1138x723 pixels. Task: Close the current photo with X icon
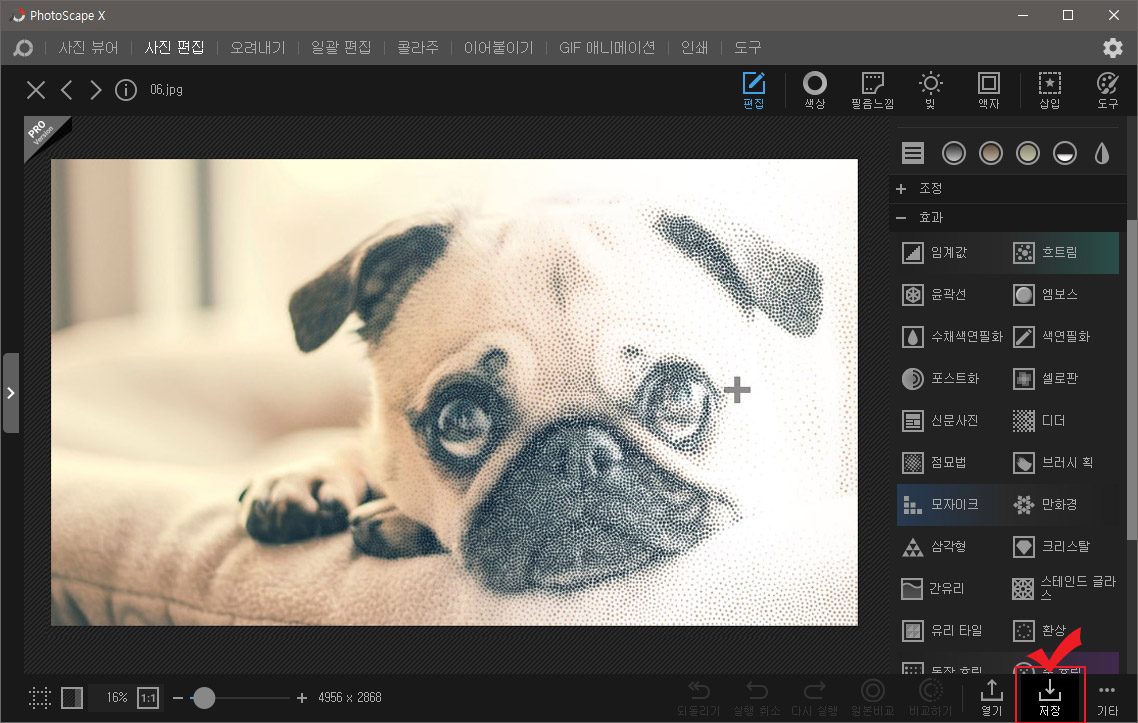[36, 90]
